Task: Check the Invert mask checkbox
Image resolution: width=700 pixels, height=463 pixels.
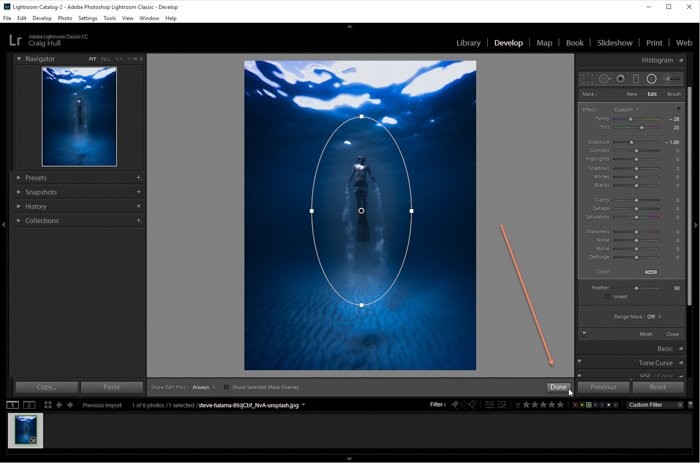Action: (x=608, y=296)
